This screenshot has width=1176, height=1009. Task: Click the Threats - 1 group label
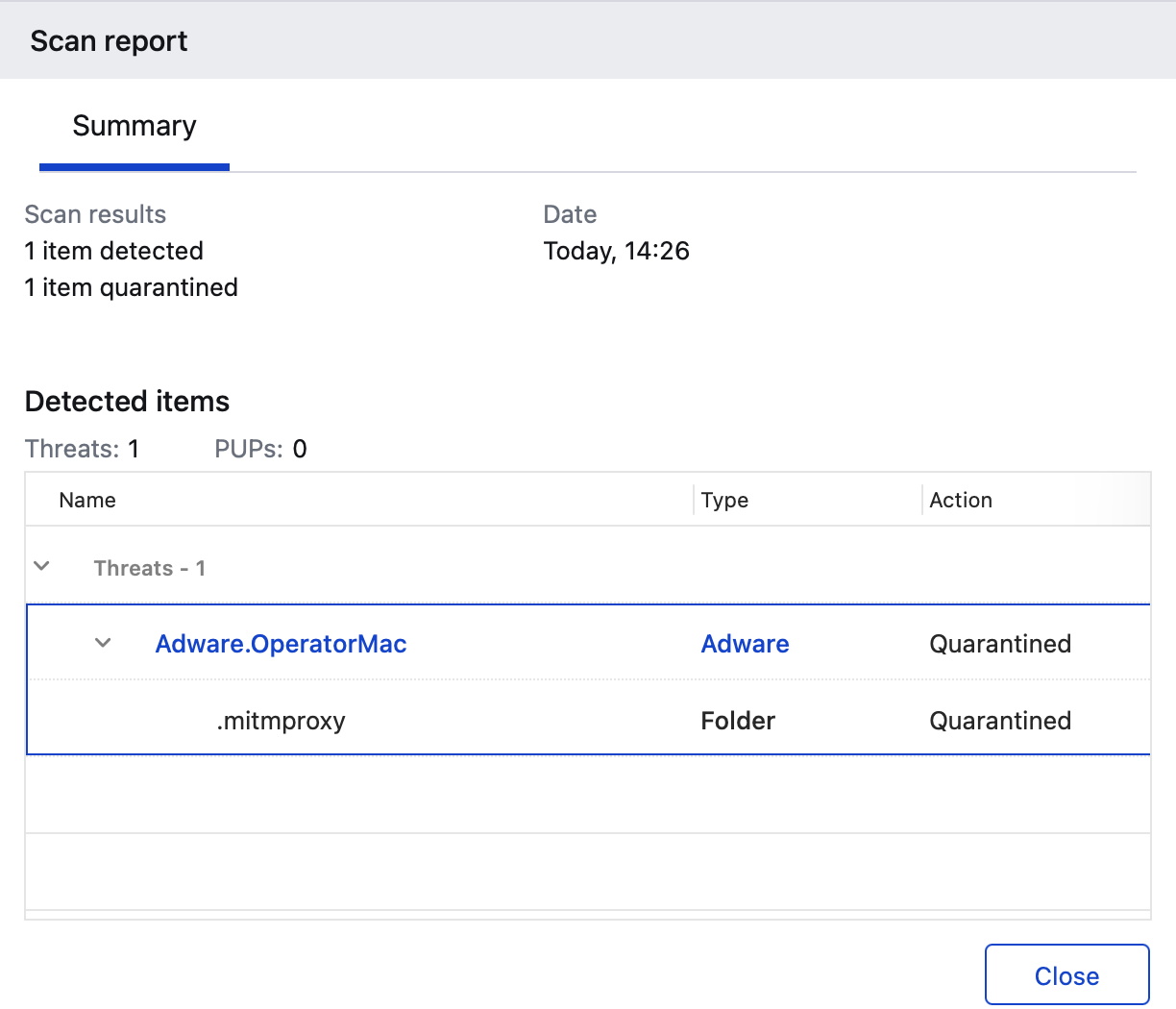pyautogui.click(x=149, y=568)
